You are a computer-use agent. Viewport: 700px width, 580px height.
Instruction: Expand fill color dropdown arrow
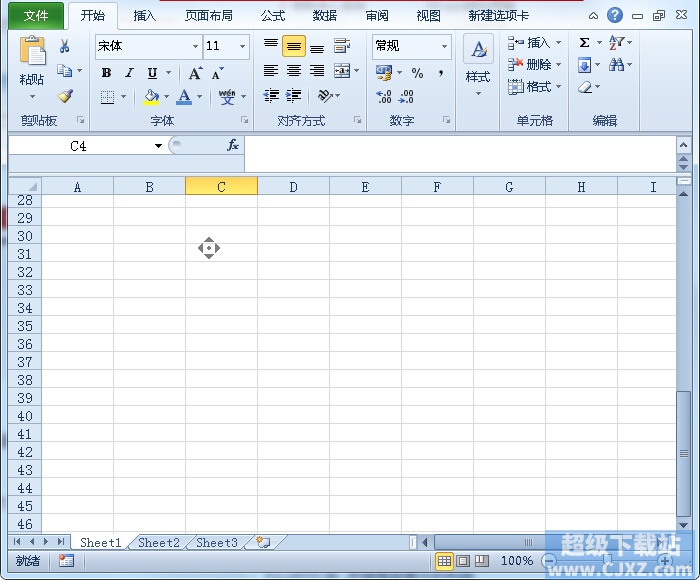tap(167, 96)
